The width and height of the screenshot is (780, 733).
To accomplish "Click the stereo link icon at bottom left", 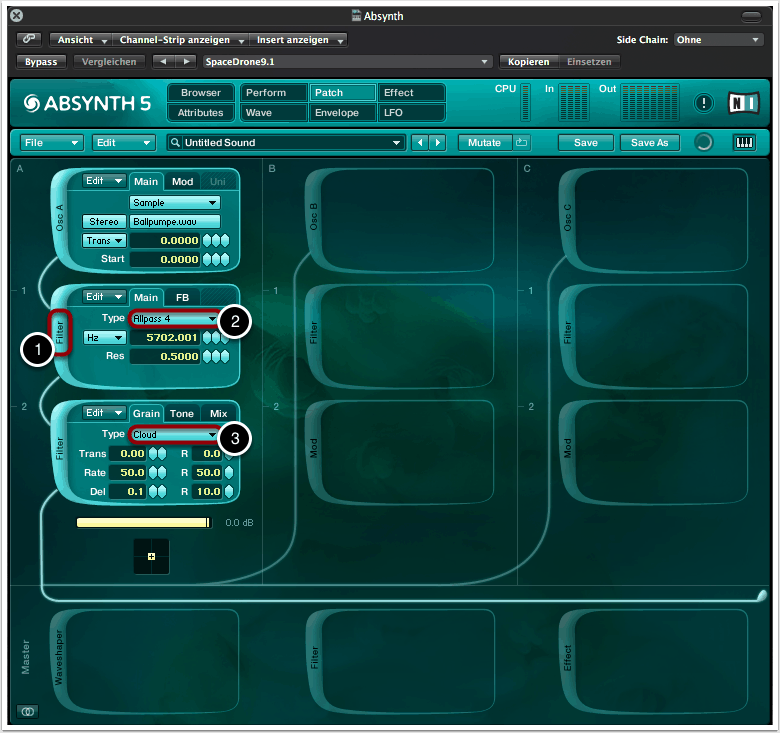I will pyautogui.click(x=28, y=711).
